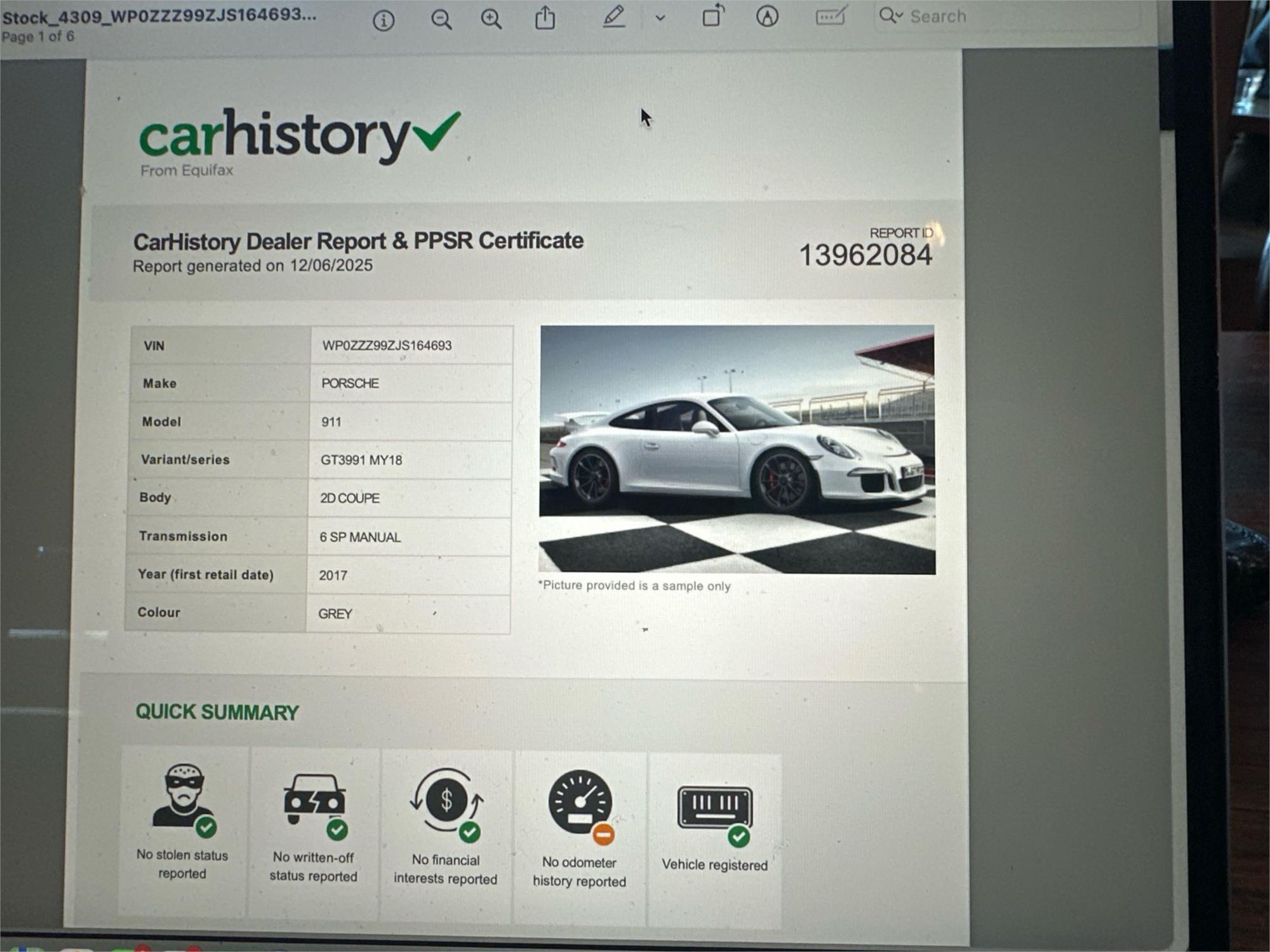Select the Transmission value 6 SP MANUAL
1270x952 pixels.
pos(360,537)
